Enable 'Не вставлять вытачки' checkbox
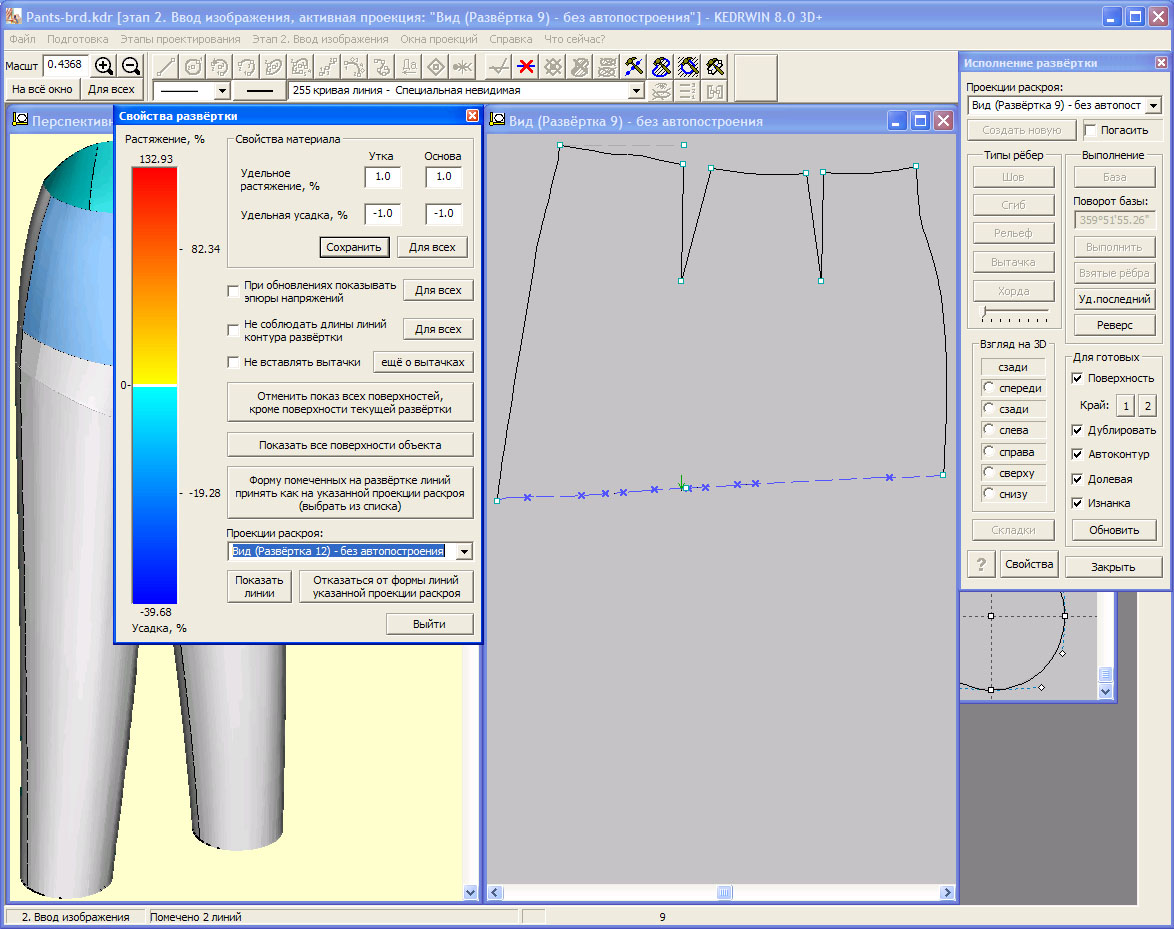This screenshot has height=929, width=1174. point(234,362)
